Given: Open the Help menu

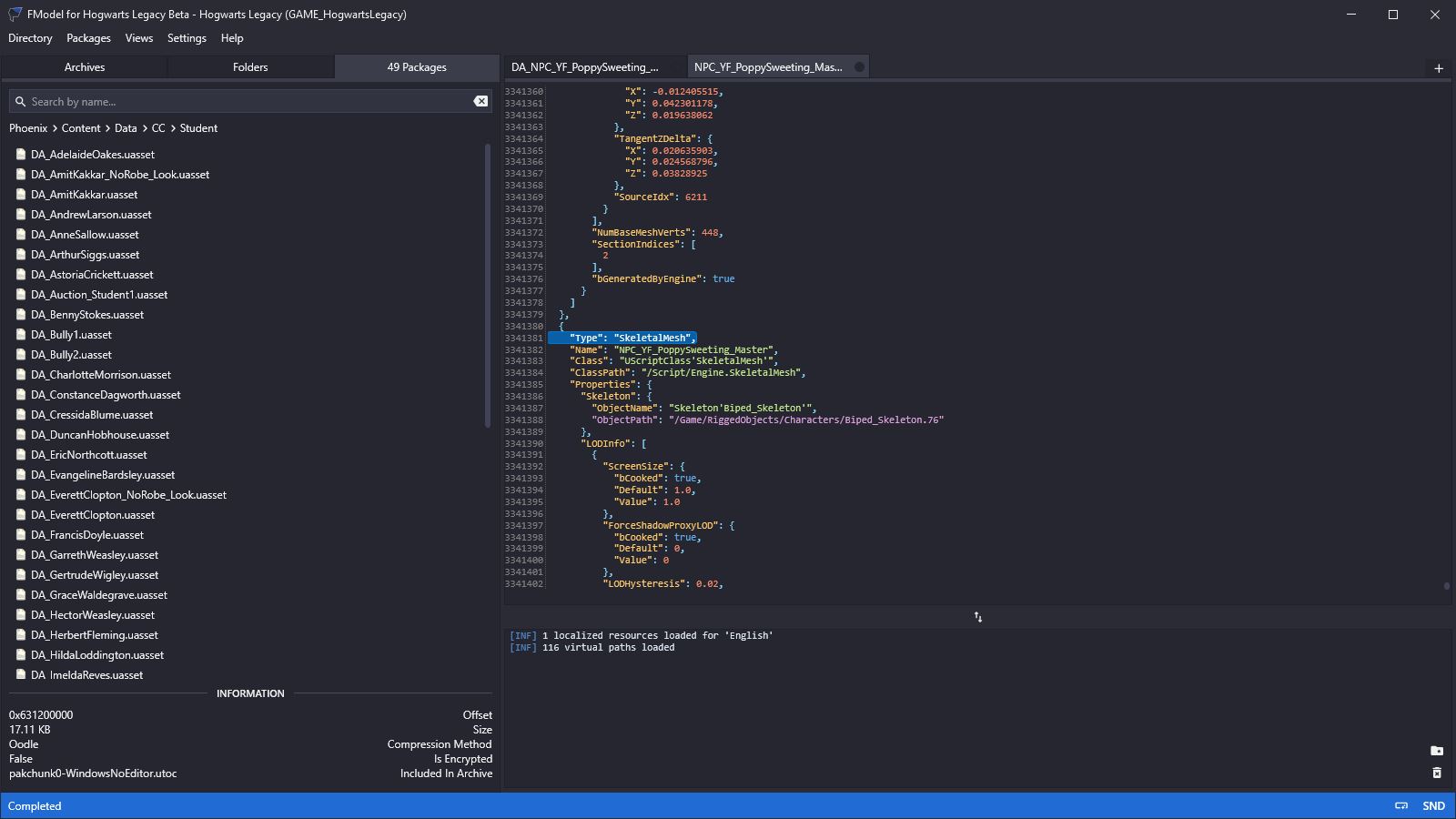Looking at the screenshot, I should tap(232, 38).
